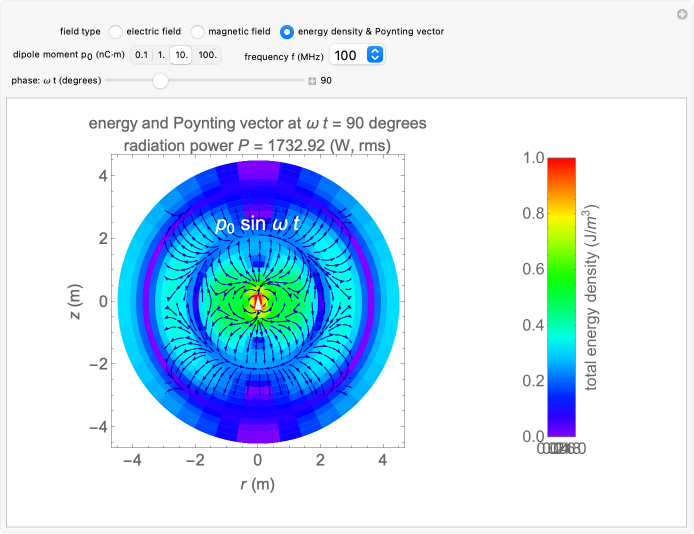Click the 'frequency f (MHz)' label
This screenshot has width=694, height=534.
point(284,57)
